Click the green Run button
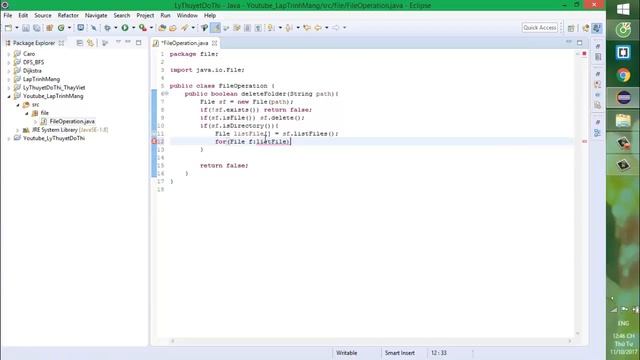 click(125, 28)
